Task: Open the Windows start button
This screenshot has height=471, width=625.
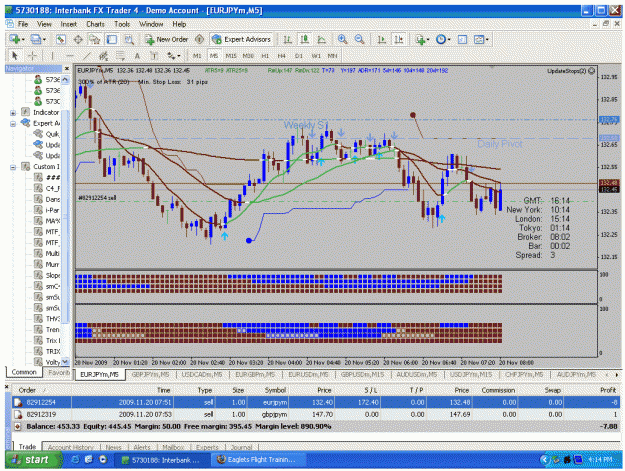Action: 33,460
